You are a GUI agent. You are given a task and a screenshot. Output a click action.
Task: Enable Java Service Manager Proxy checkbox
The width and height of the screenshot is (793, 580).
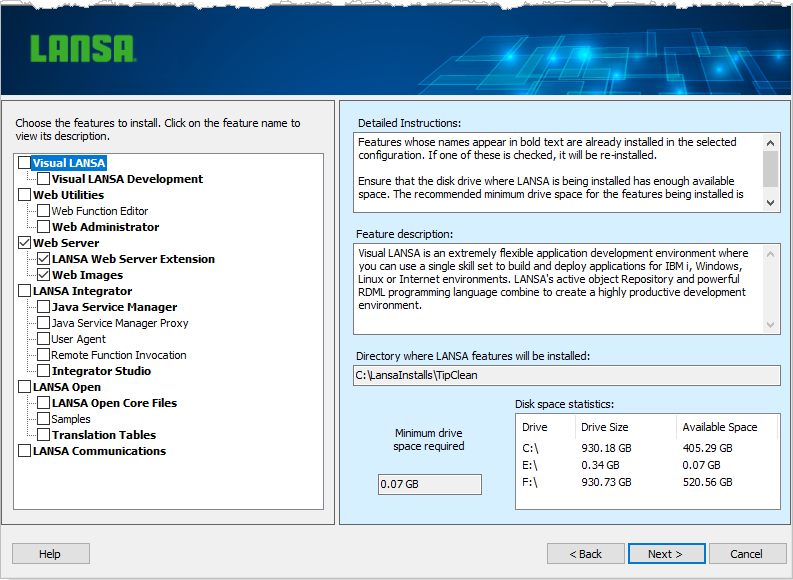pos(43,323)
